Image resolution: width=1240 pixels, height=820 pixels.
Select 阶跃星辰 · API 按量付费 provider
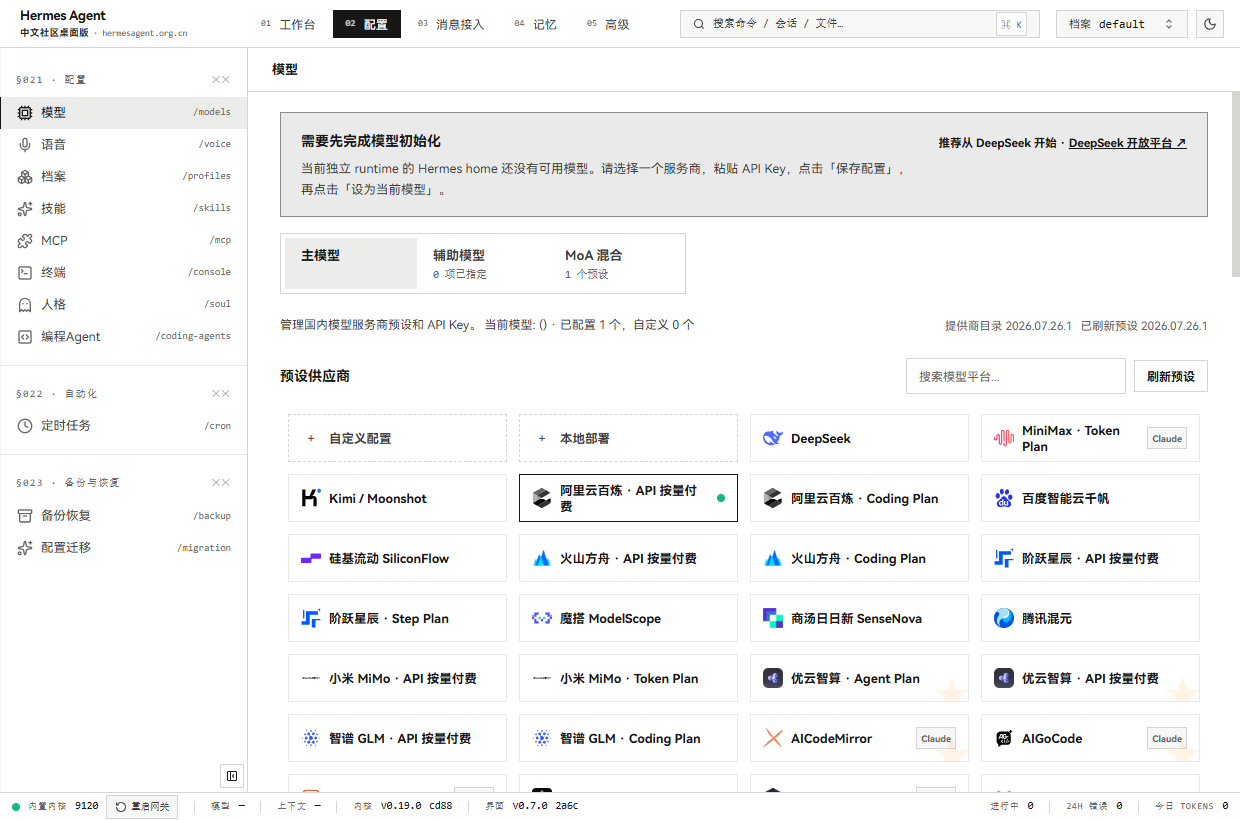click(1090, 558)
